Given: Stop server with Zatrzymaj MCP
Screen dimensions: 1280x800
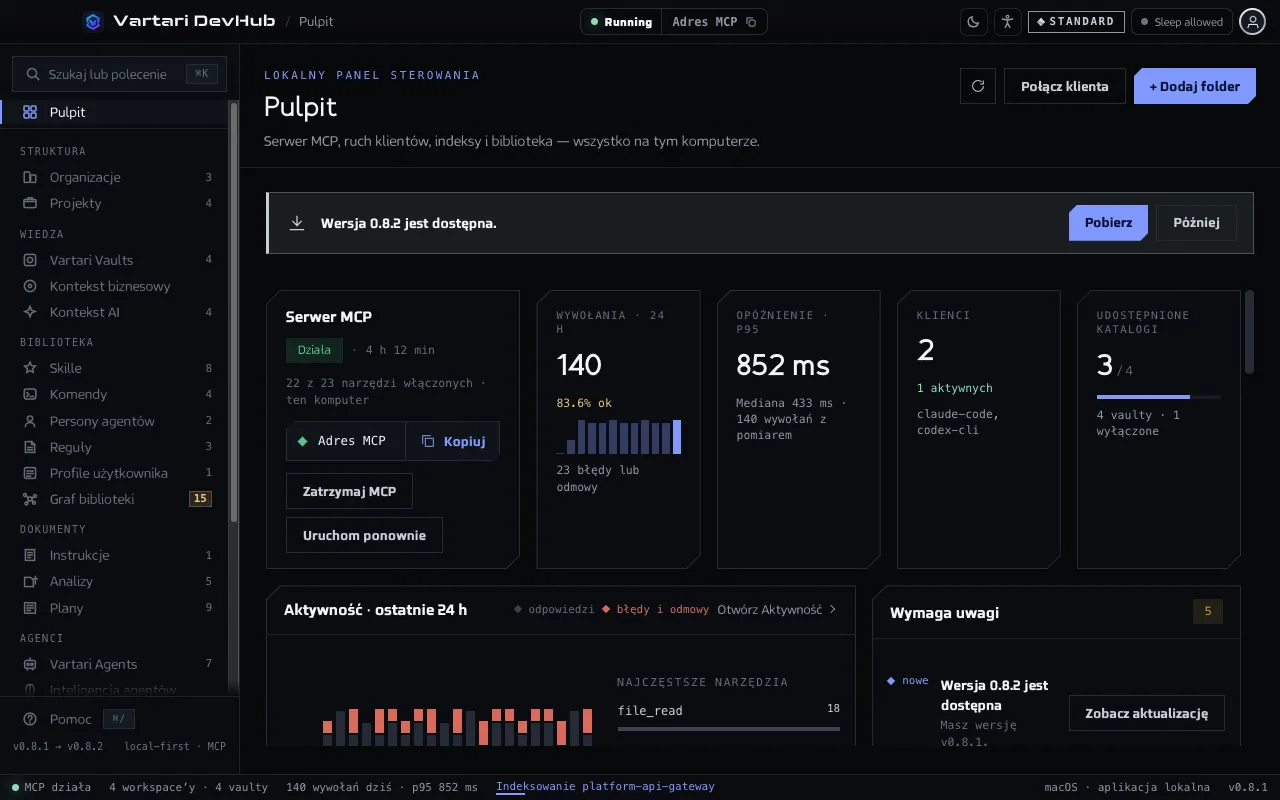Looking at the screenshot, I should coord(349,491).
